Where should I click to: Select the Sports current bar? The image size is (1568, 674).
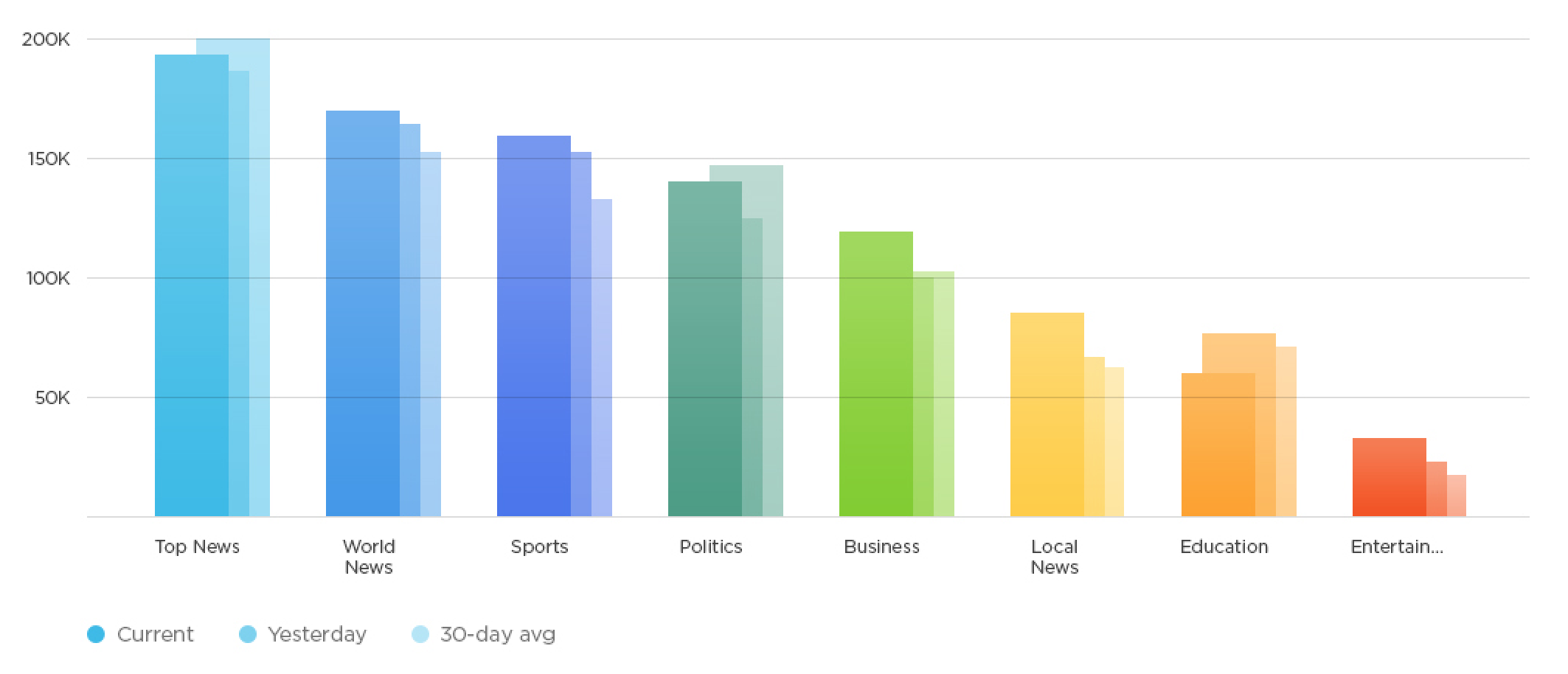point(534,326)
